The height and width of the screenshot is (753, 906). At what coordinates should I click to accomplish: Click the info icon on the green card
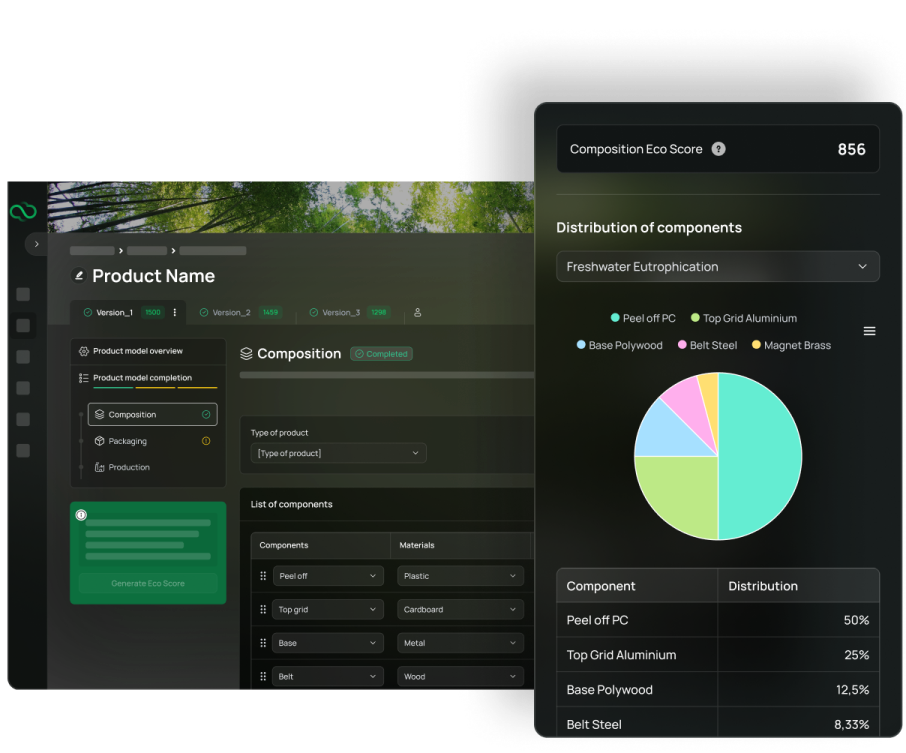pos(81,515)
